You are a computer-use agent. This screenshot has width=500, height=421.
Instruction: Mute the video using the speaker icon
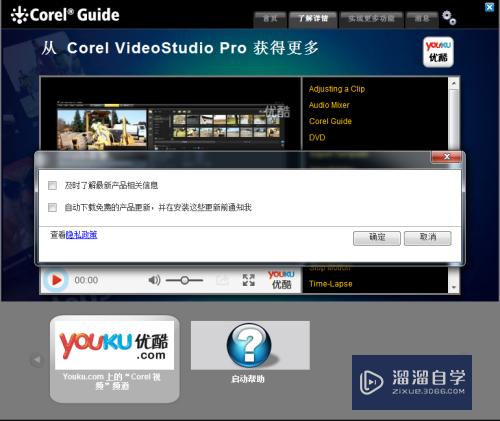pyautogui.click(x=154, y=280)
